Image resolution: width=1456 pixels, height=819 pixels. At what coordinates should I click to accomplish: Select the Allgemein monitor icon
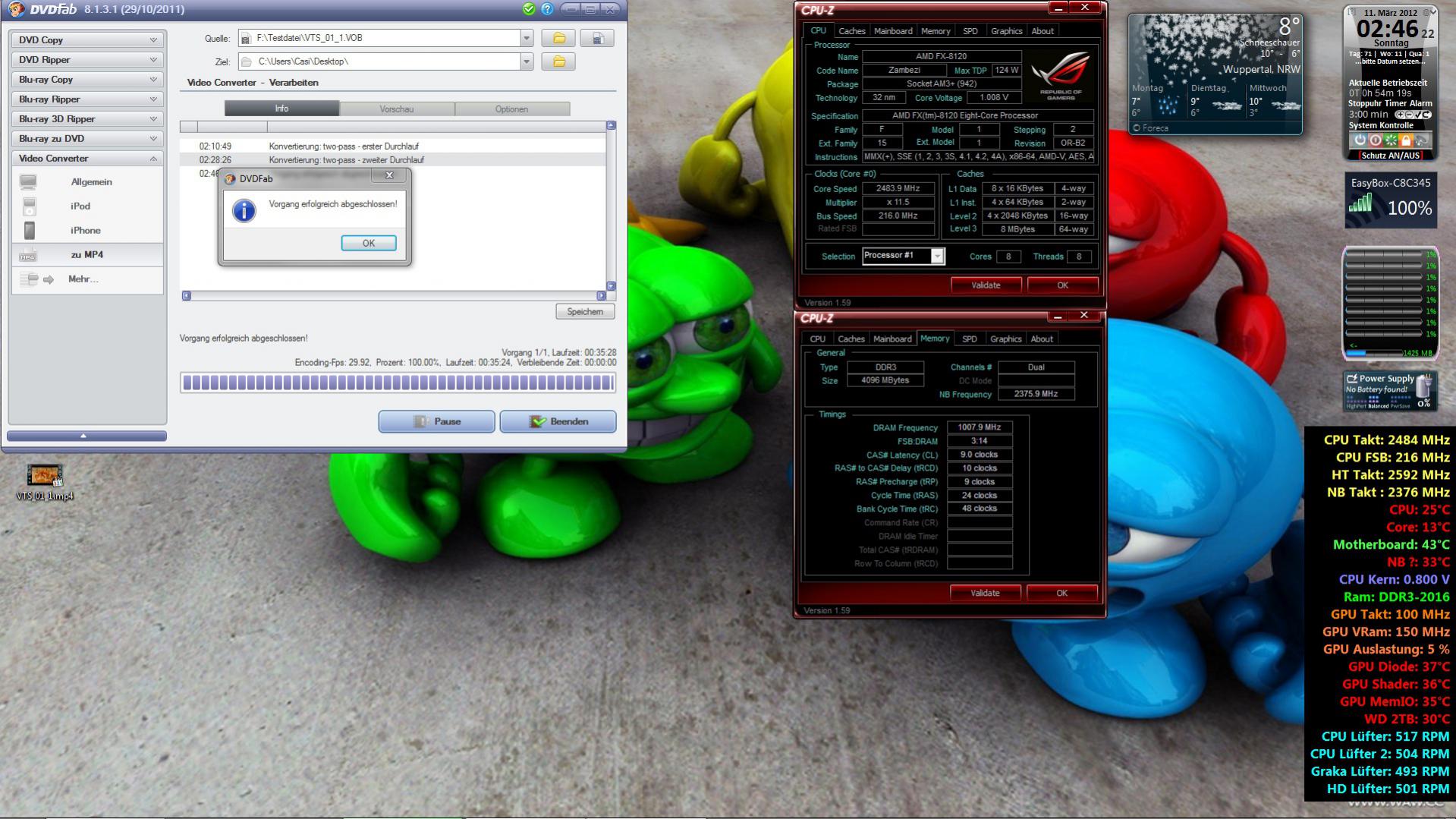[x=28, y=182]
